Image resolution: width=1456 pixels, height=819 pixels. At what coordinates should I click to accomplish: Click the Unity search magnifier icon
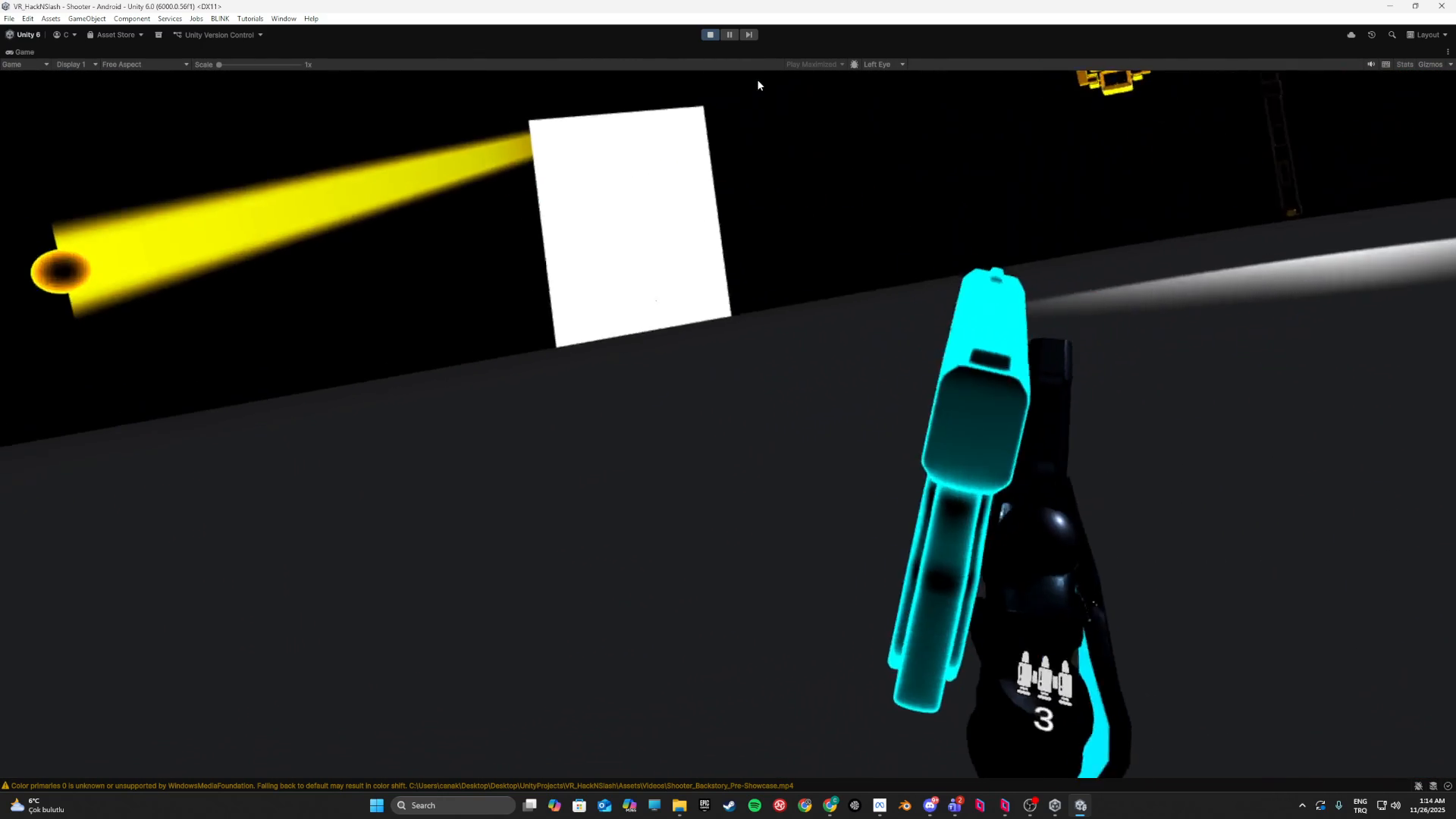point(1392,35)
